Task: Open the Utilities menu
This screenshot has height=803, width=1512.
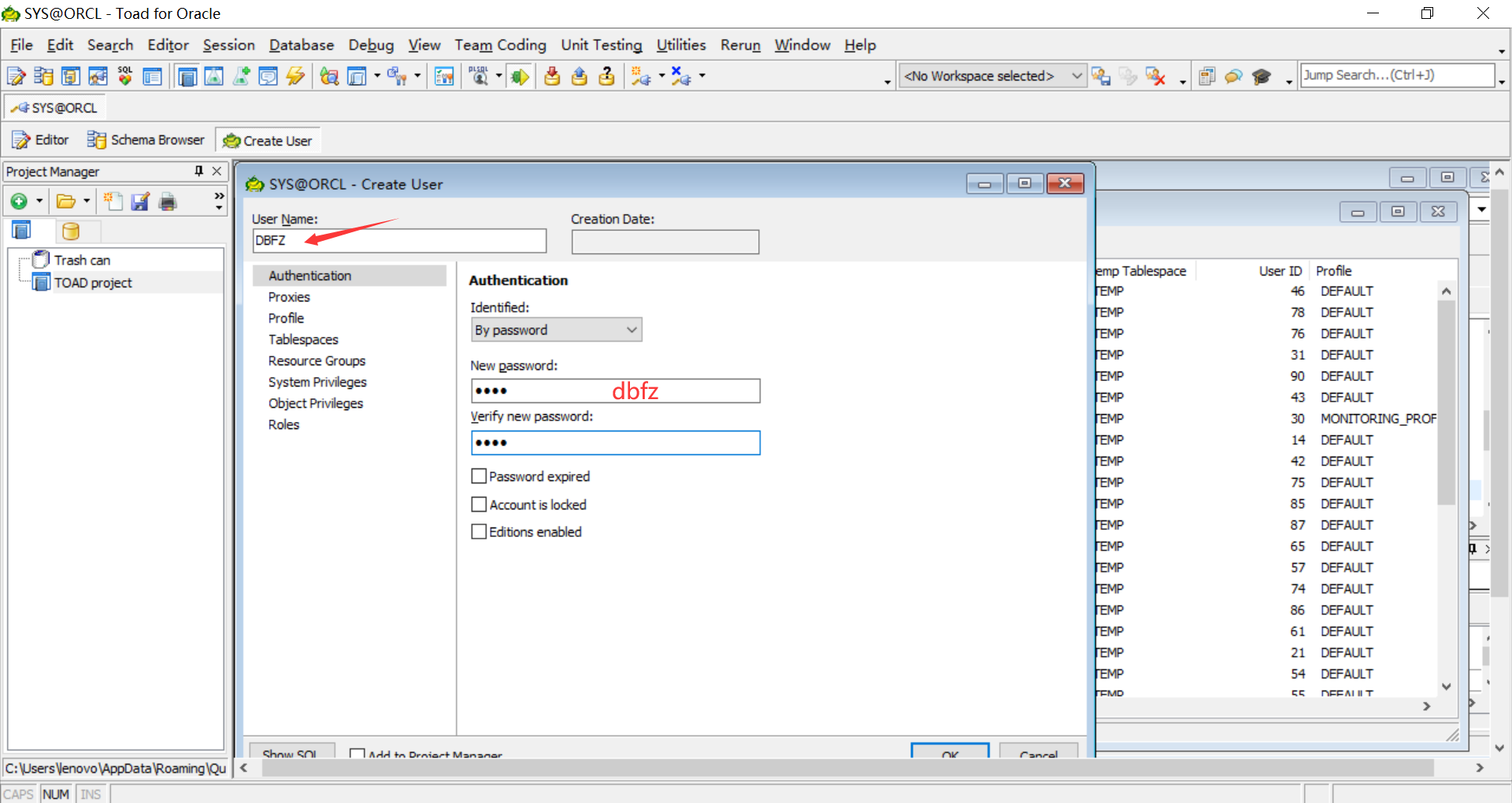Action: click(x=681, y=45)
